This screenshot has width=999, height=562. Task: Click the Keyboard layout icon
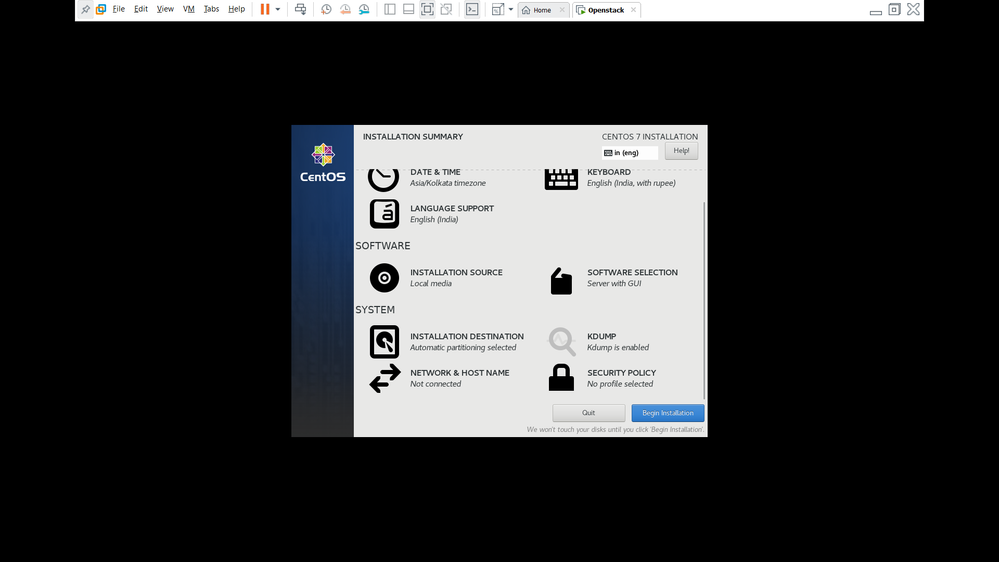coord(561,179)
